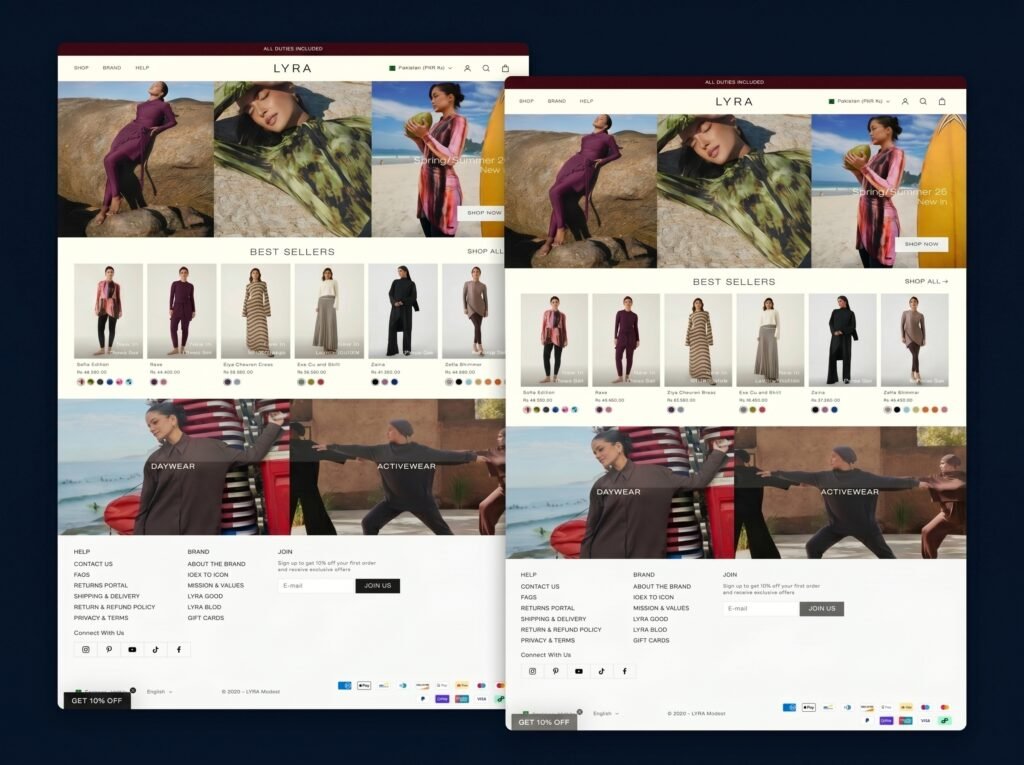
Task: Click JOIN US on the right page
Action: pyautogui.click(x=822, y=608)
